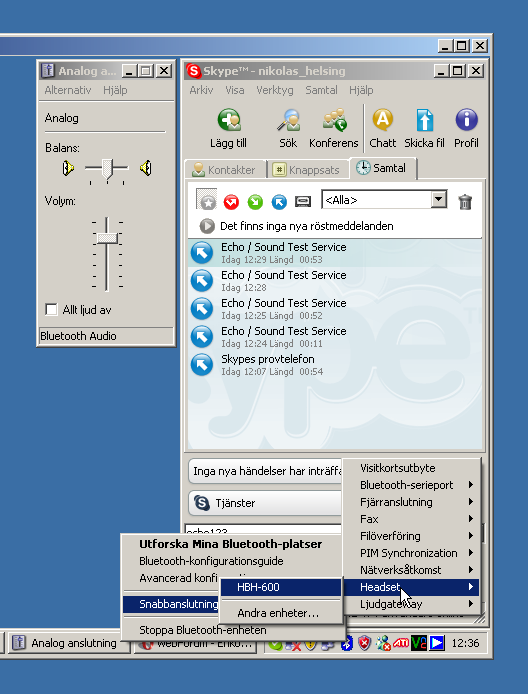Start a Konferens call from the toolbar
Viewport: 528px width, 694px height.
(335, 120)
